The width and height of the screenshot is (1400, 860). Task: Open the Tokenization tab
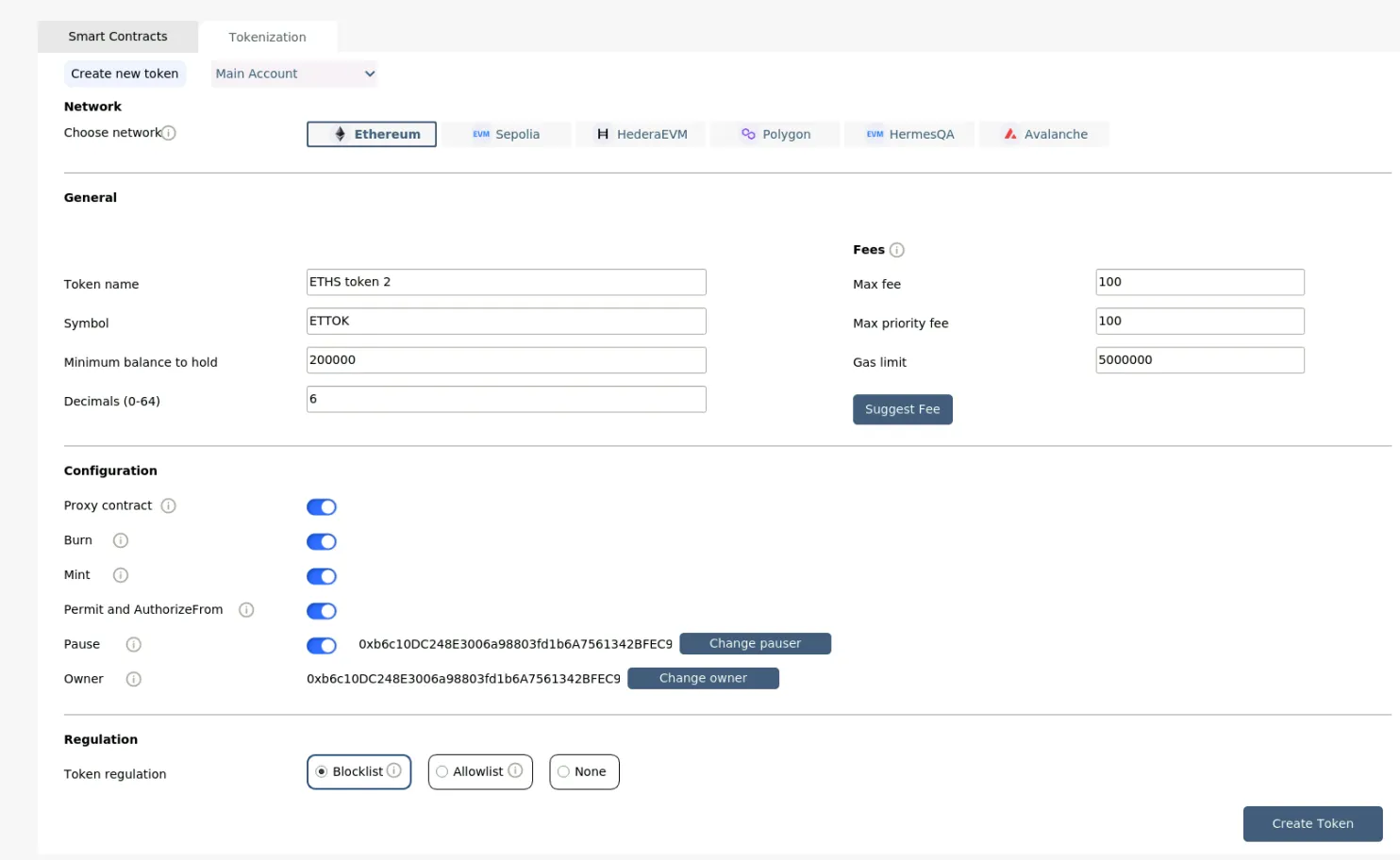[x=268, y=37]
